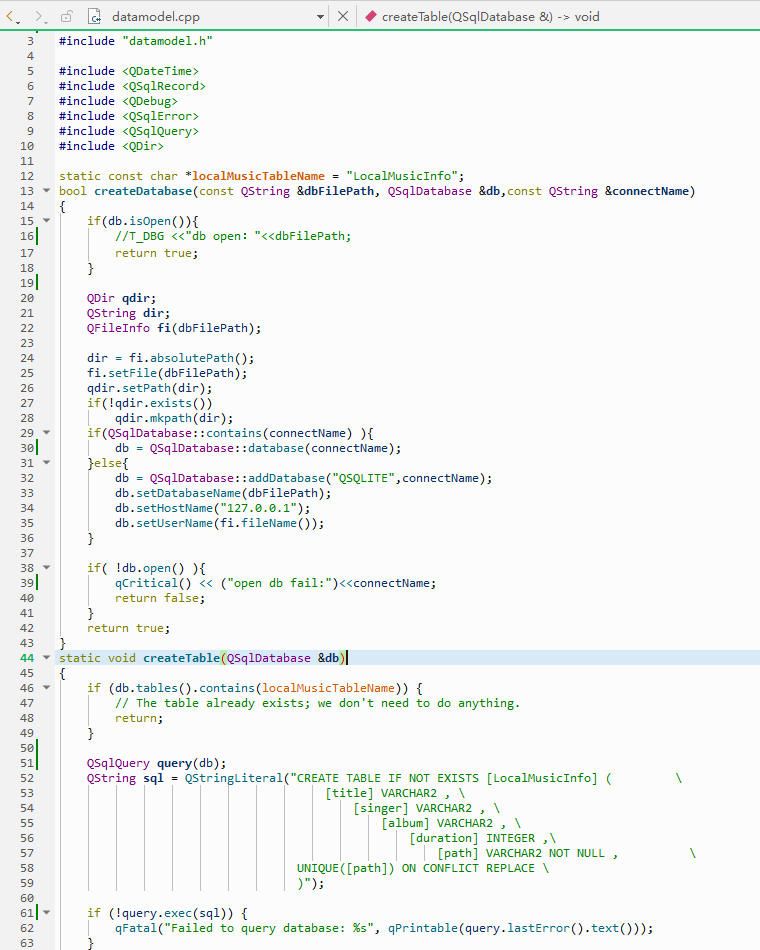Click the localMusicTableName declaration on line 12
The height and width of the screenshot is (950, 760).
pos(258,176)
